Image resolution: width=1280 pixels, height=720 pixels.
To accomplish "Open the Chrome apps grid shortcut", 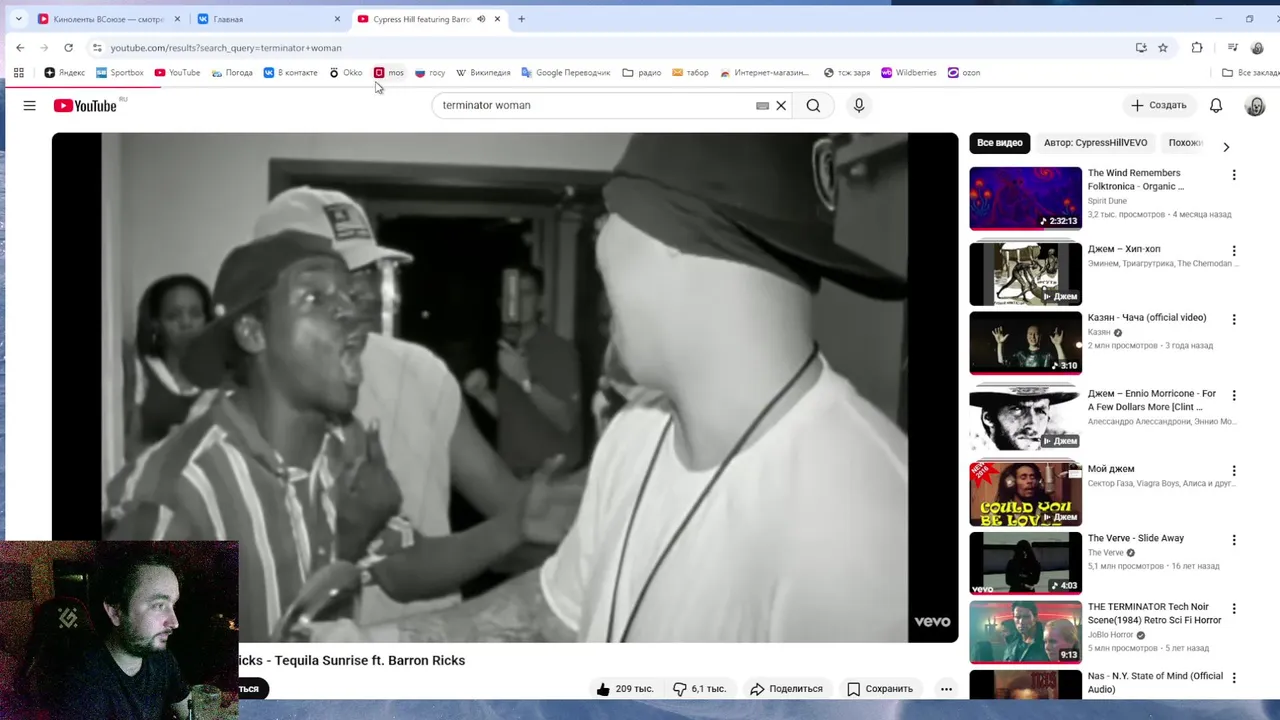I will click(x=18, y=72).
